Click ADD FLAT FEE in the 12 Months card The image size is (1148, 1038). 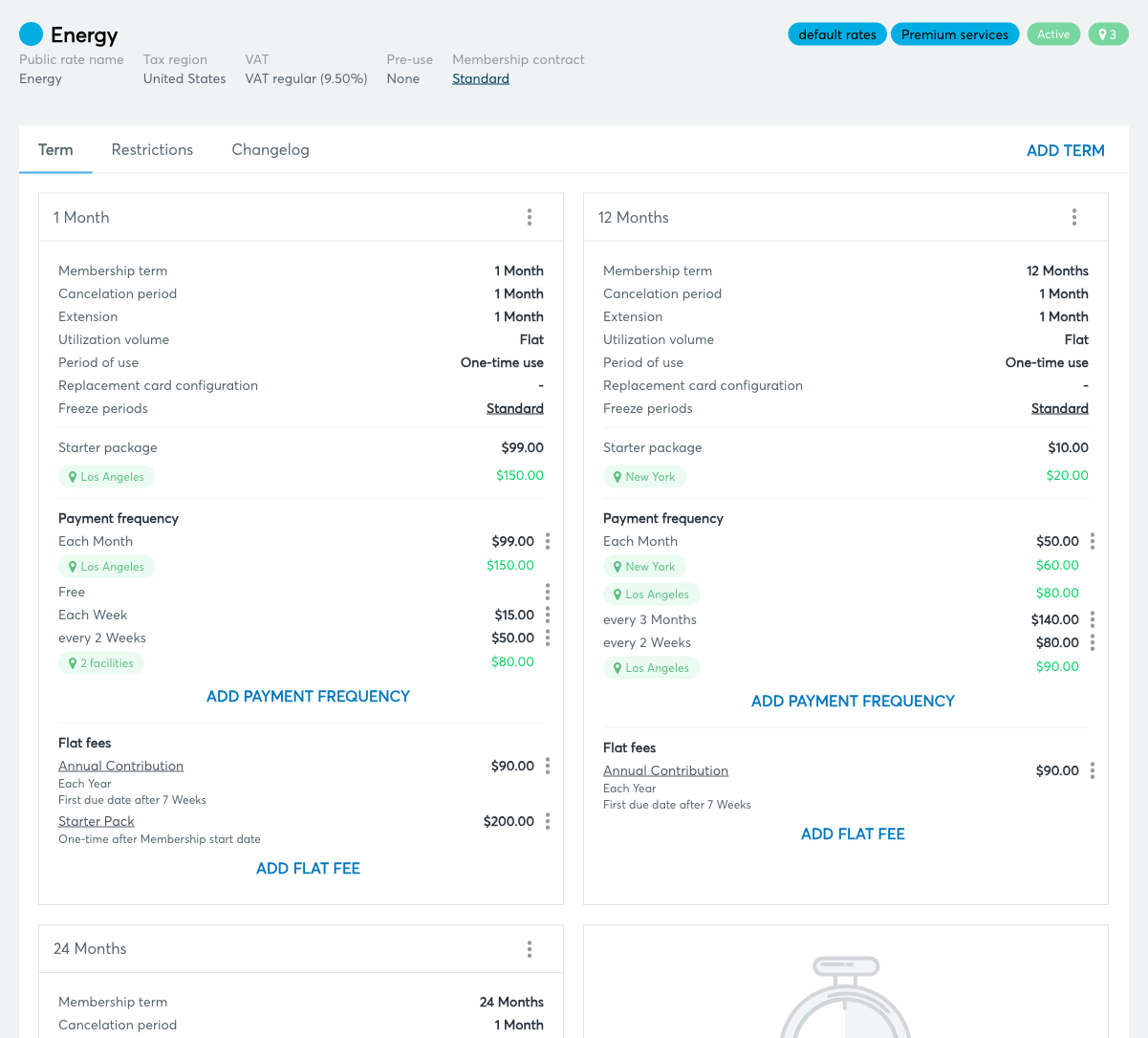pos(853,834)
